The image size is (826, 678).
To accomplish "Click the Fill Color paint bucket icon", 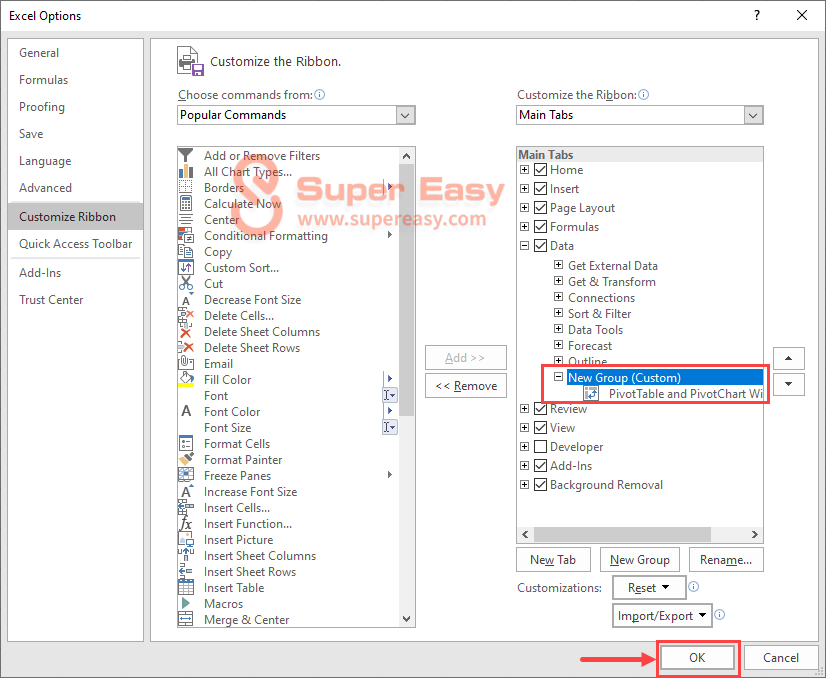I will tap(185, 379).
